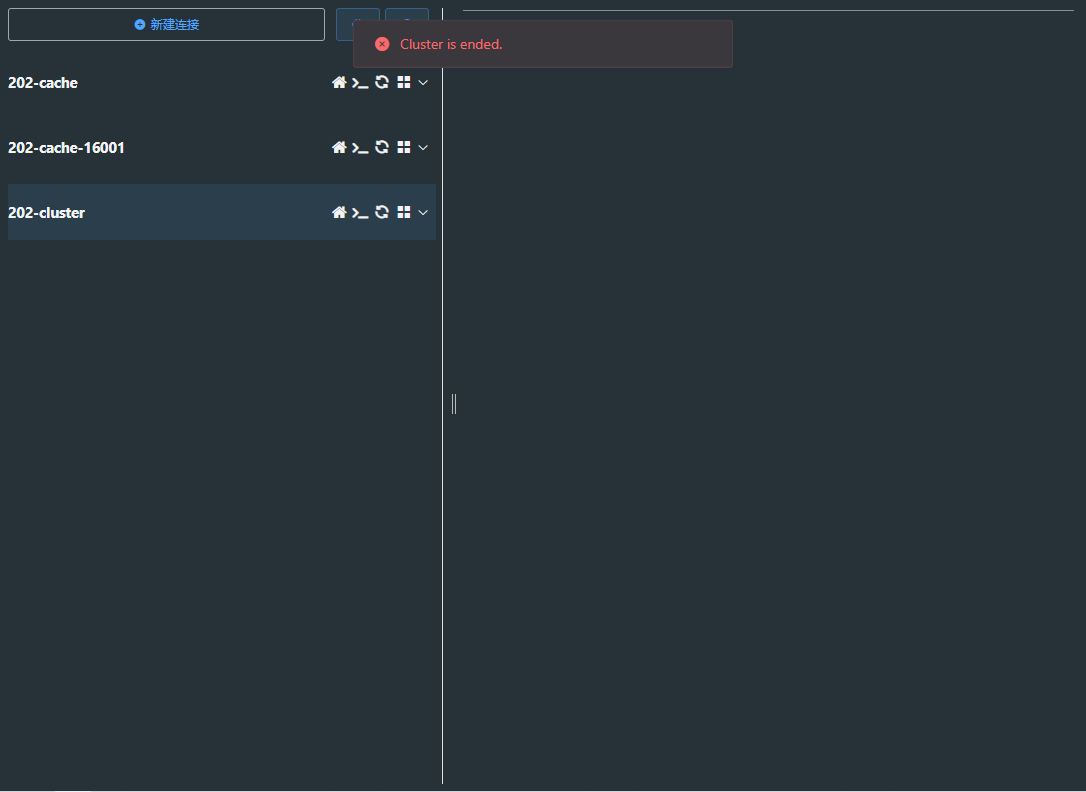This screenshot has height=792, width=1086.
Task: Select the 202-cache connection entry
Action: coord(150,82)
